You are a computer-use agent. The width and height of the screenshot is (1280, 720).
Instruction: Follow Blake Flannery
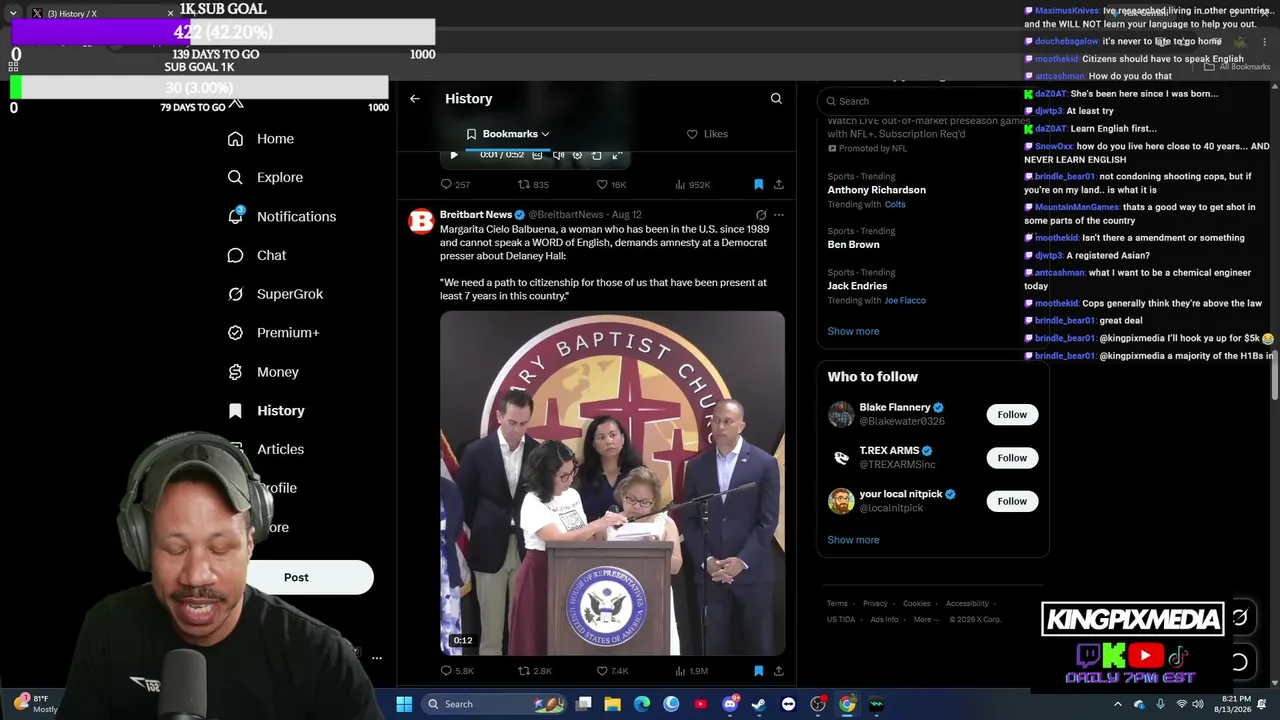(1012, 415)
